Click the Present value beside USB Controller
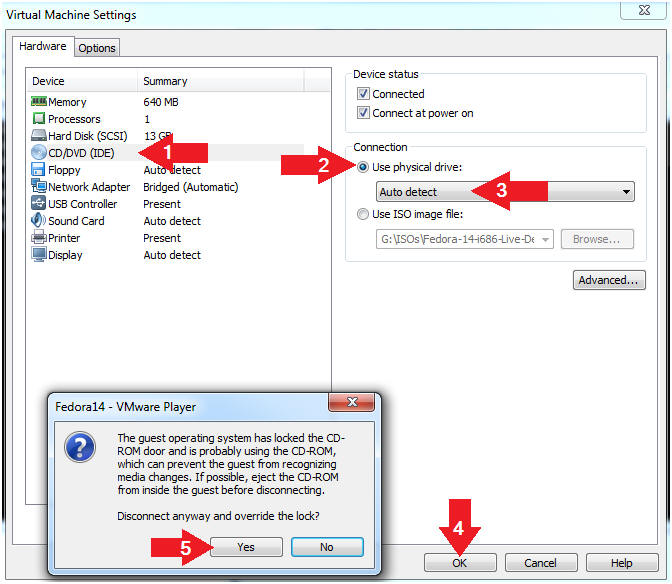The height and width of the screenshot is (584, 672). tap(162, 204)
